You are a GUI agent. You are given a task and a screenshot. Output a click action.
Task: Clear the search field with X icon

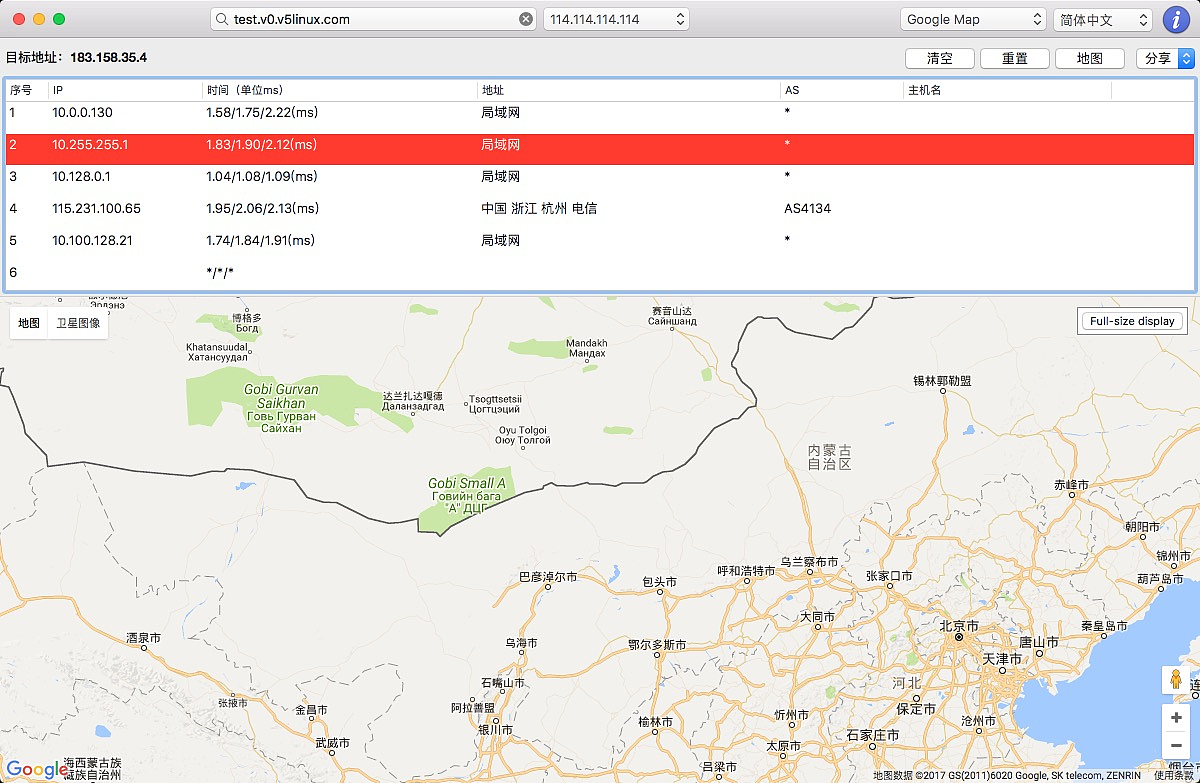point(526,19)
